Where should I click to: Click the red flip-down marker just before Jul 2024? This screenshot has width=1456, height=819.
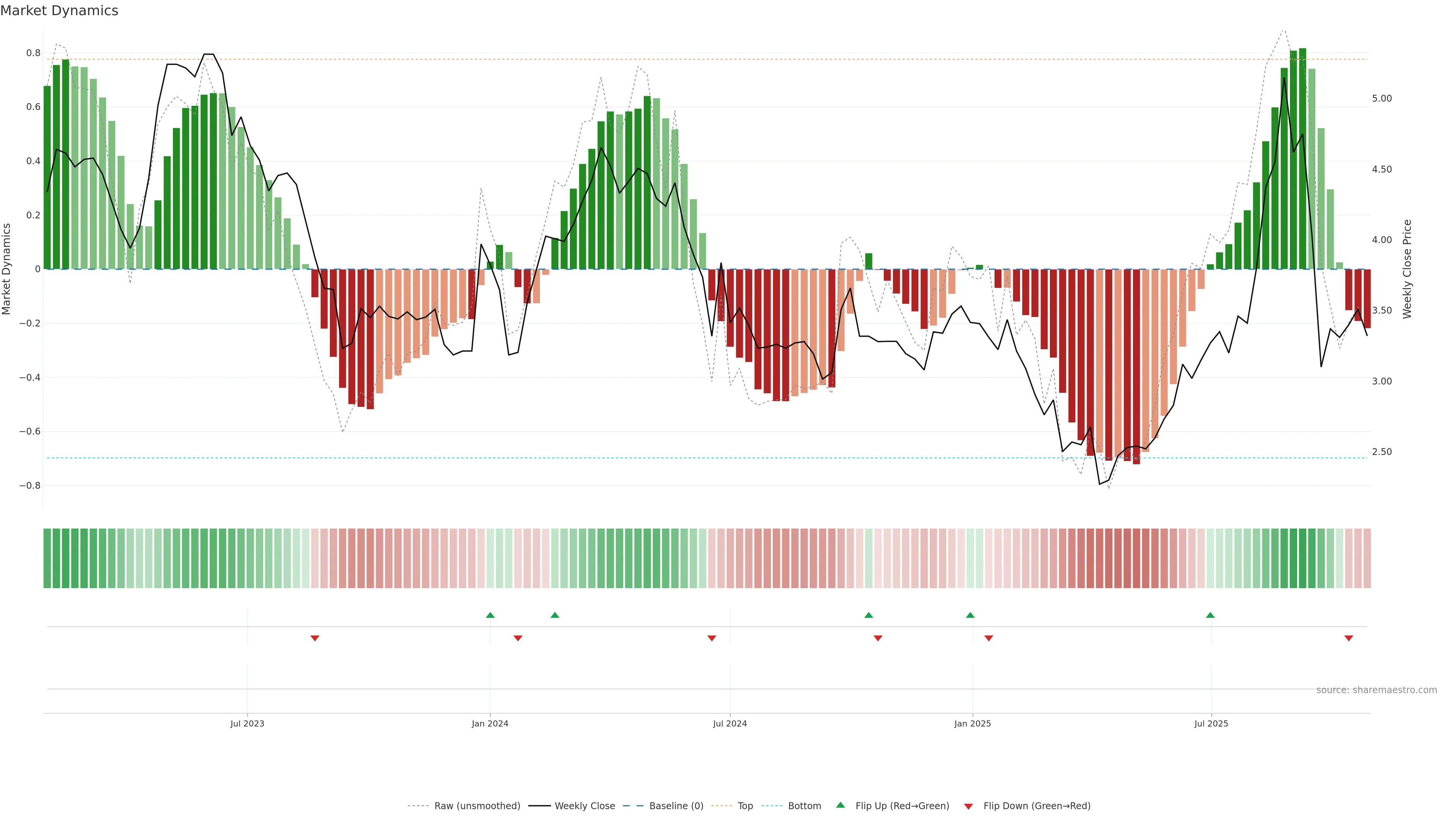click(712, 638)
